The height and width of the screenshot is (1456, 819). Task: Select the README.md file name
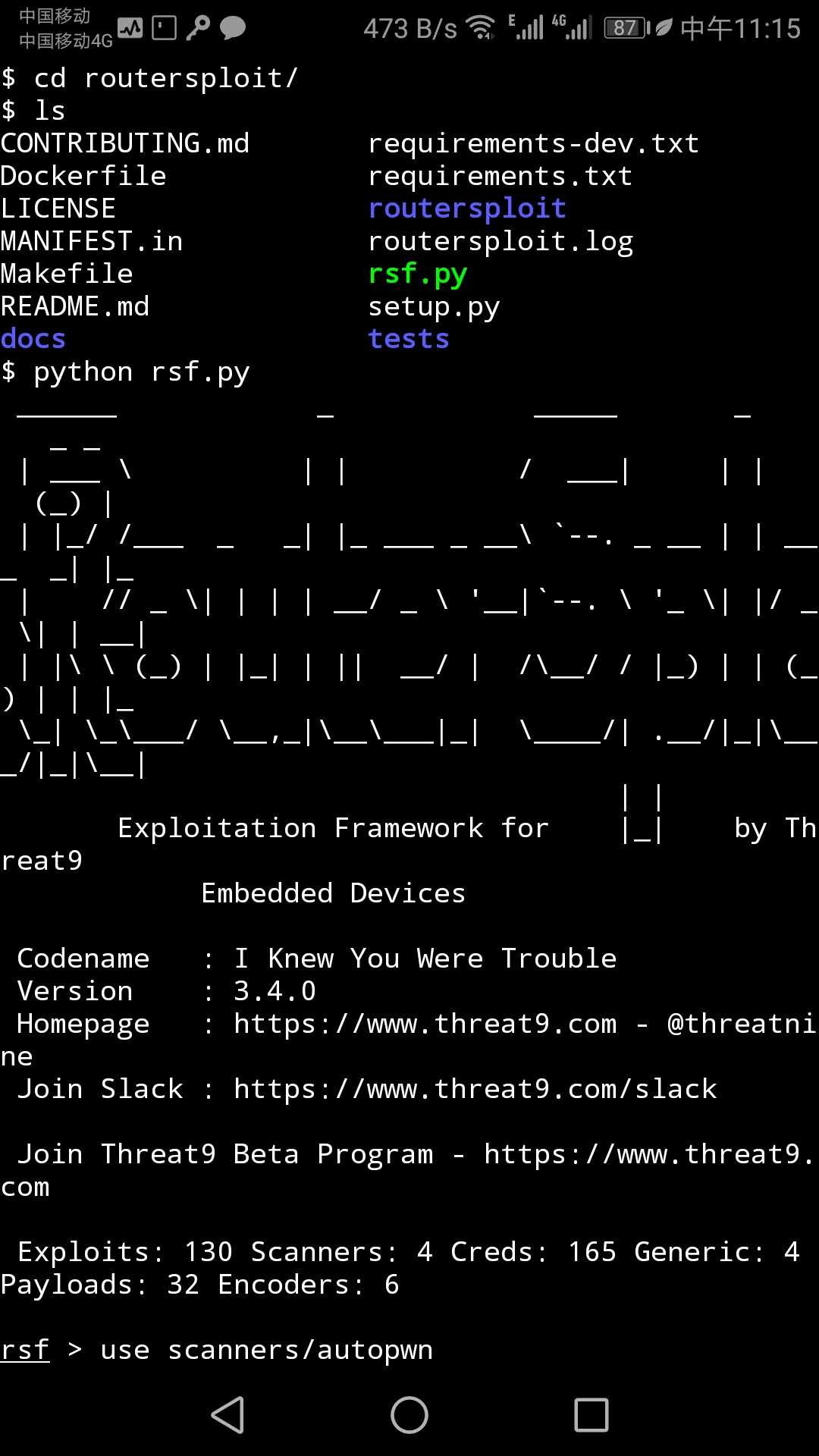click(x=74, y=306)
